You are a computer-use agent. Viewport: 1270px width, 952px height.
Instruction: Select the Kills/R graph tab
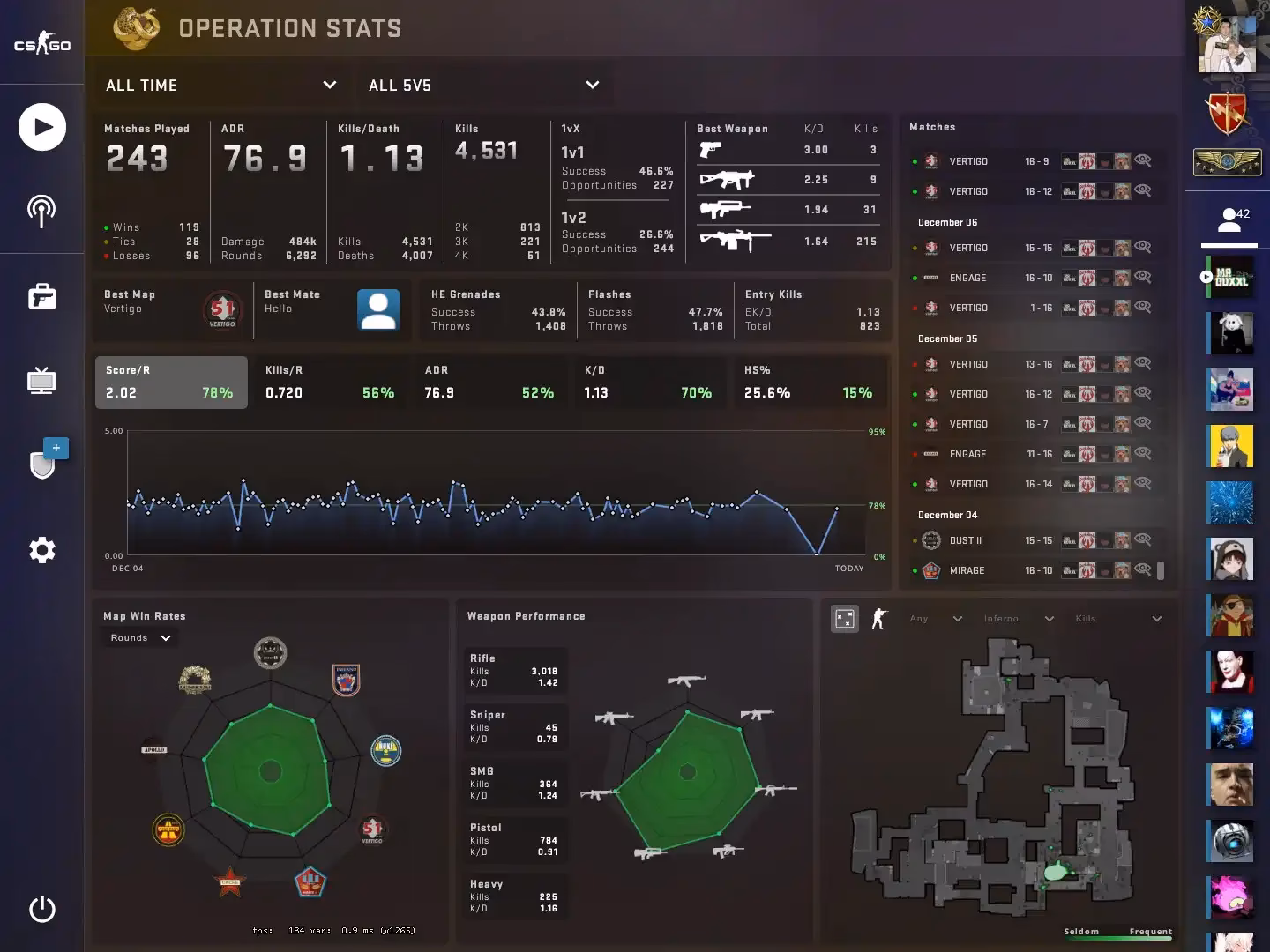331,383
